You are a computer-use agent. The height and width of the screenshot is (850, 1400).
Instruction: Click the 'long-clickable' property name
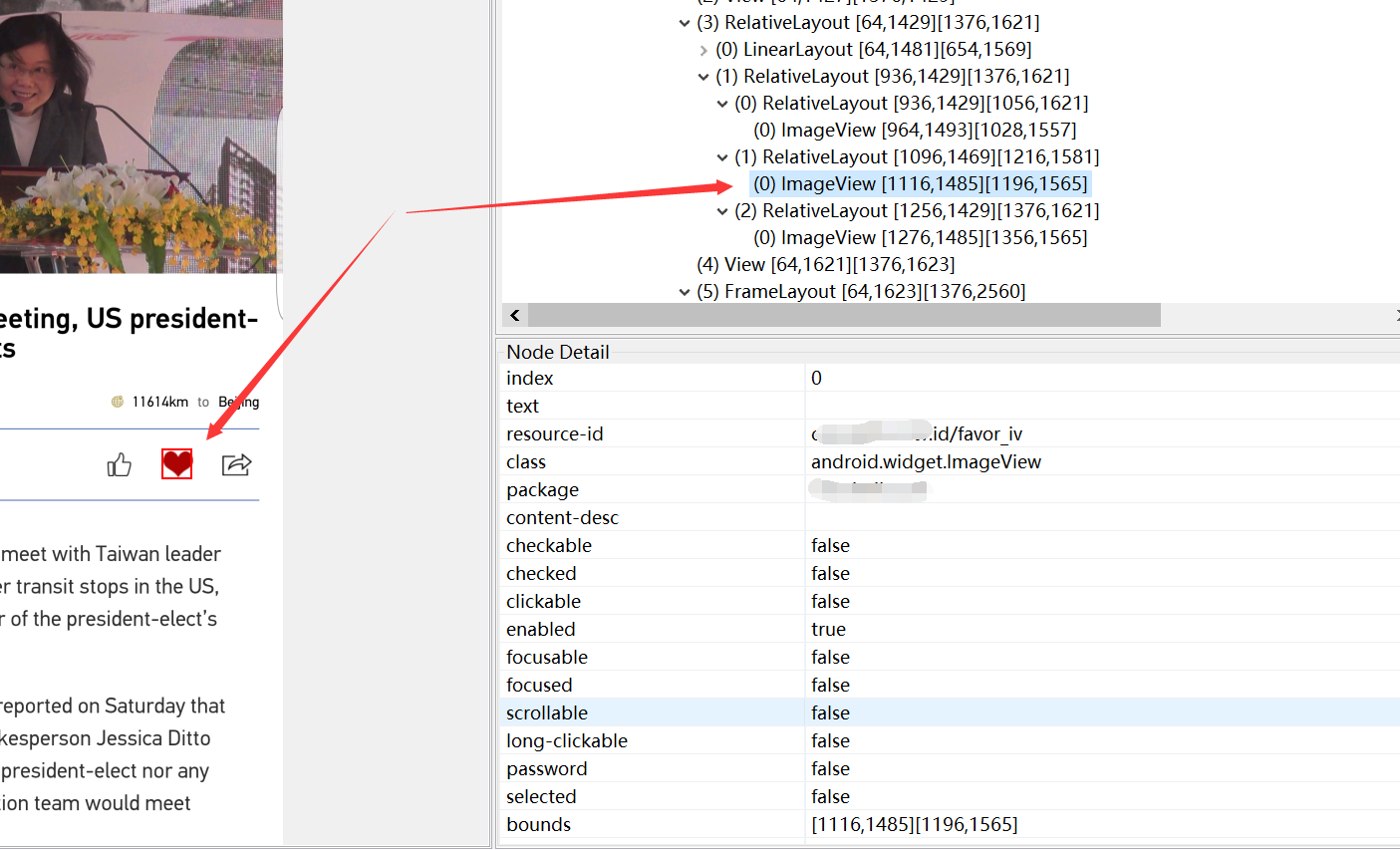(x=567, y=740)
